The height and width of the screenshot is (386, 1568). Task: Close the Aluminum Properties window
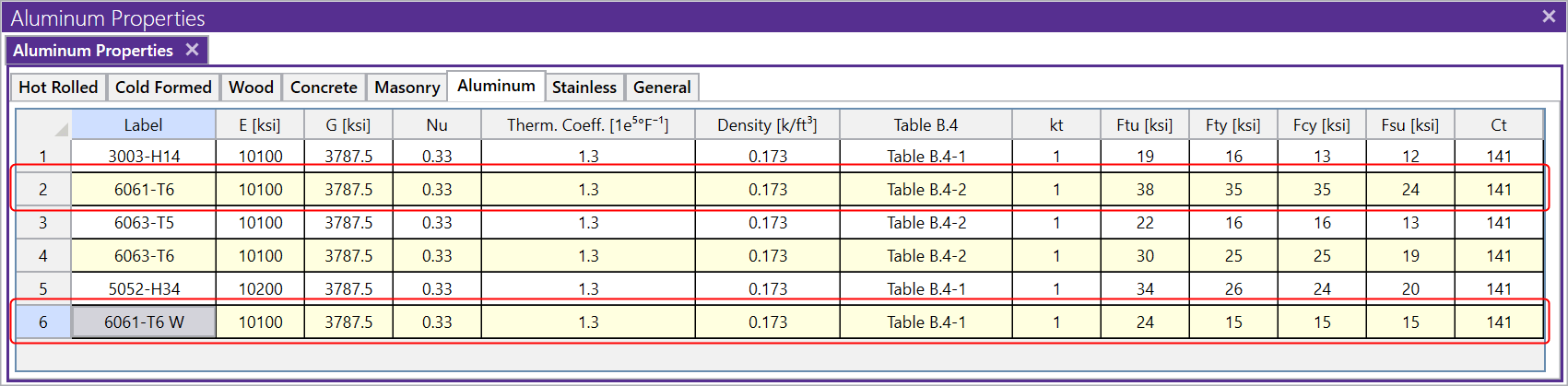coord(1549,17)
